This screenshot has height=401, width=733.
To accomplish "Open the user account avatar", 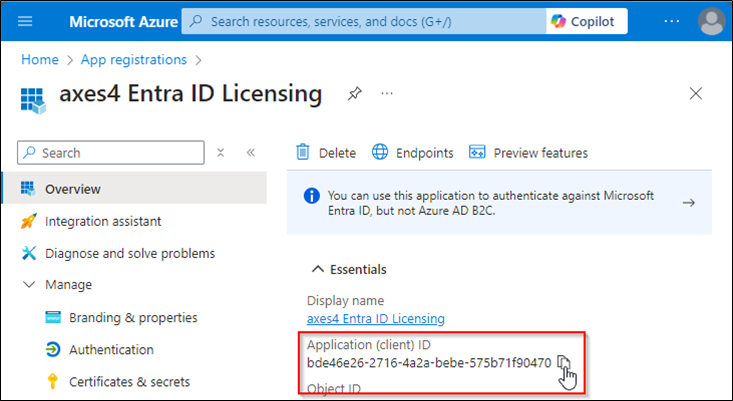I will (x=711, y=21).
